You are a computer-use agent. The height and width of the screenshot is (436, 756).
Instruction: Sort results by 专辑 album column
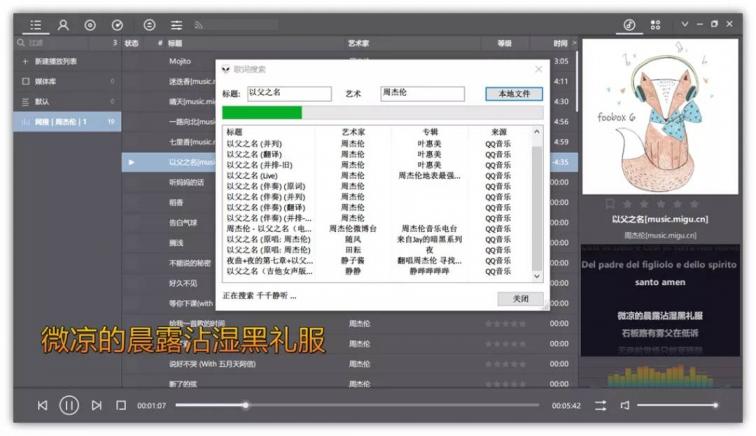tap(430, 132)
